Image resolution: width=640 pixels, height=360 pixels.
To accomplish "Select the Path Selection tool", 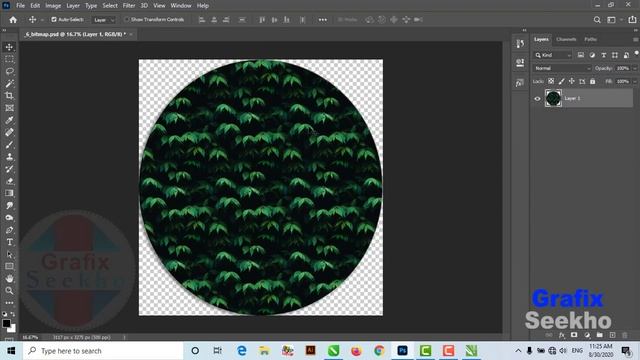I will pos(9,254).
